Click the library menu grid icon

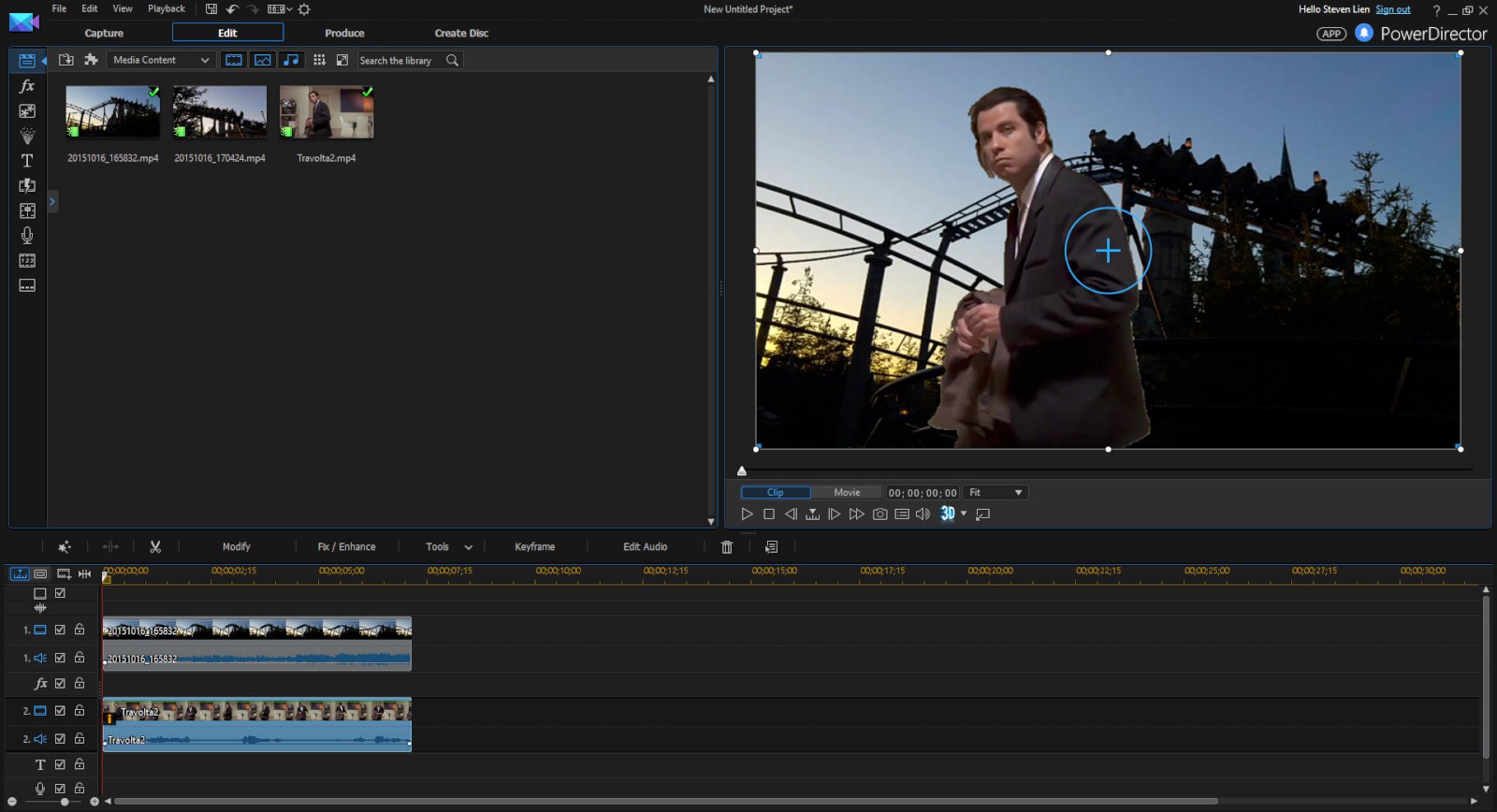click(x=319, y=60)
